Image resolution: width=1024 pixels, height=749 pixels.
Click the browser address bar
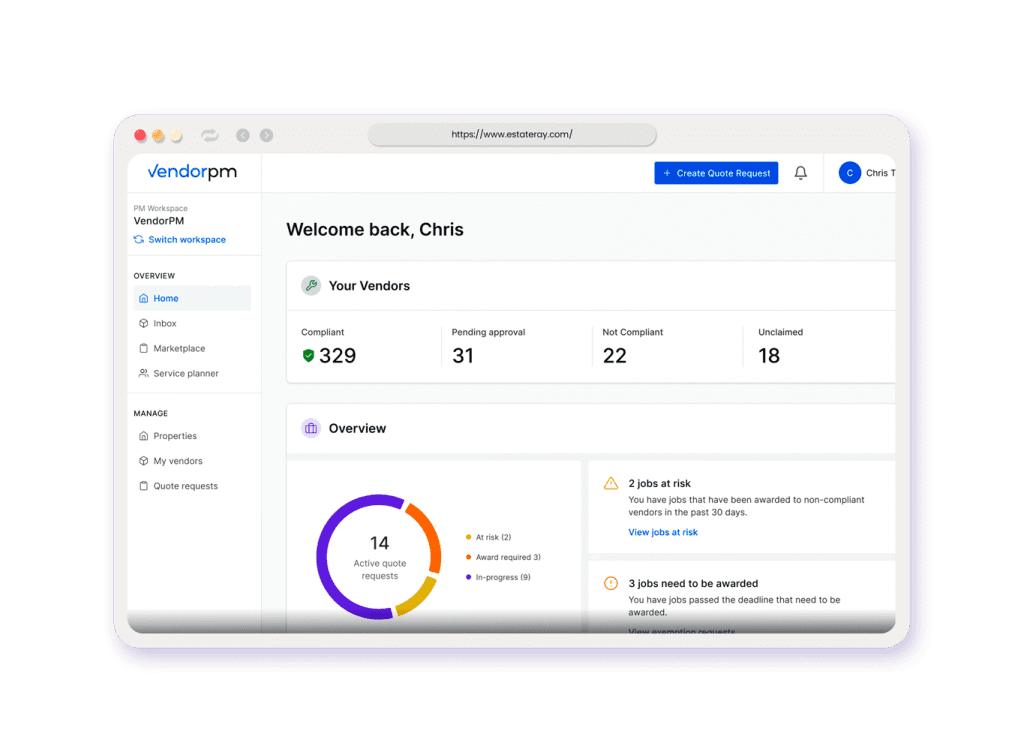pos(512,135)
